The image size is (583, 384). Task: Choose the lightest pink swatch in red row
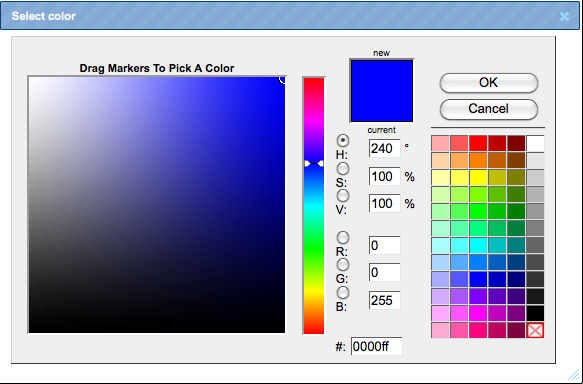[x=440, y=143]
